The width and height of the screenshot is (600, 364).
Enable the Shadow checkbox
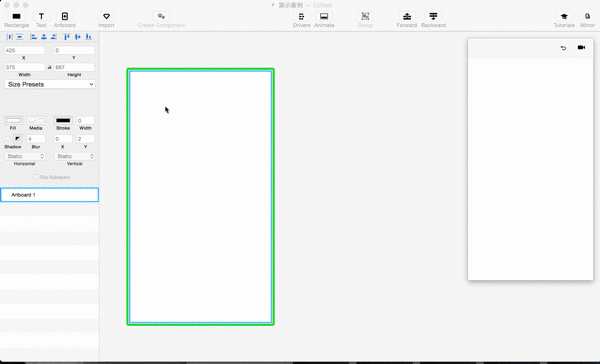(8, 139)
